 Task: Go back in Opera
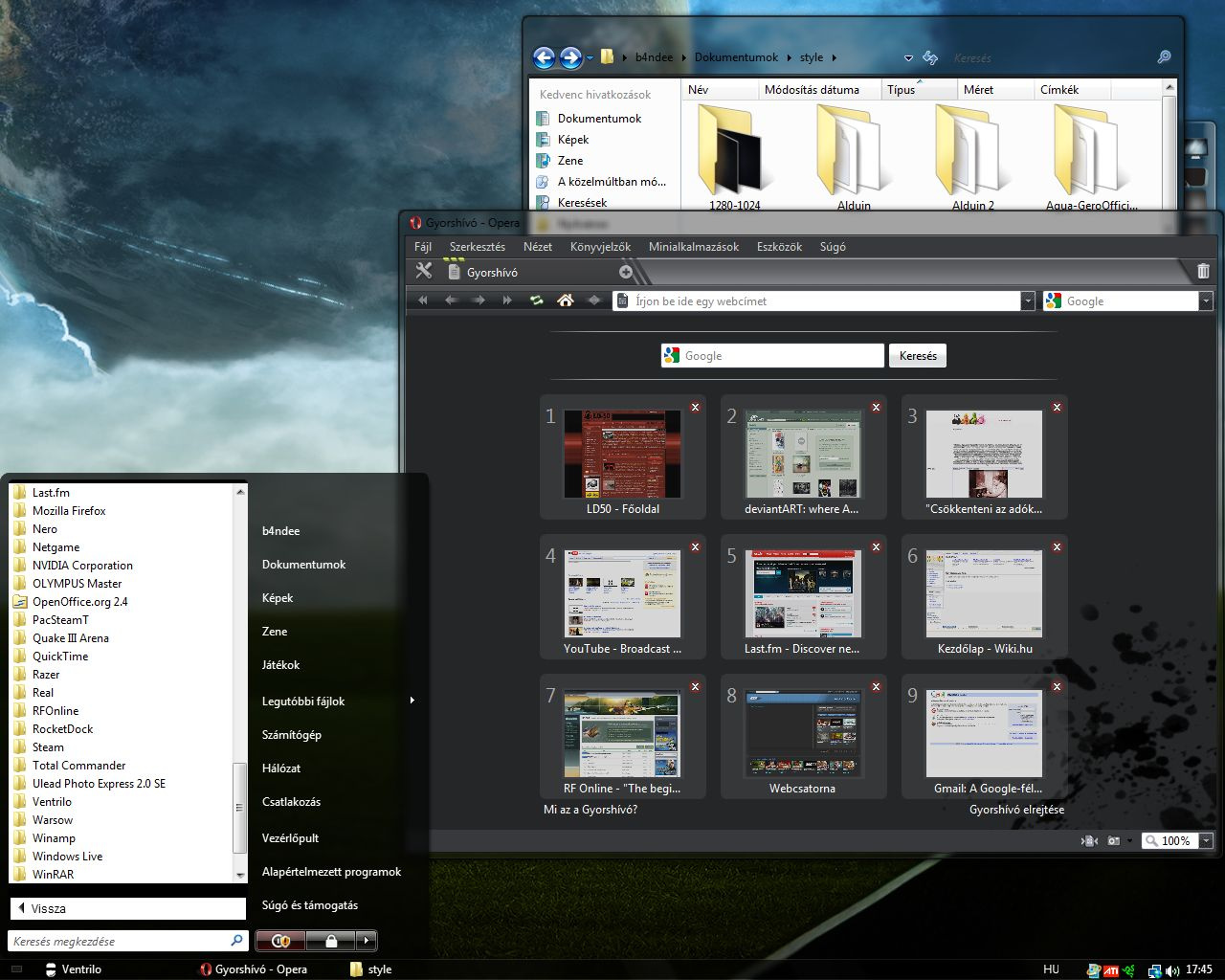click(x=451, y=301)
